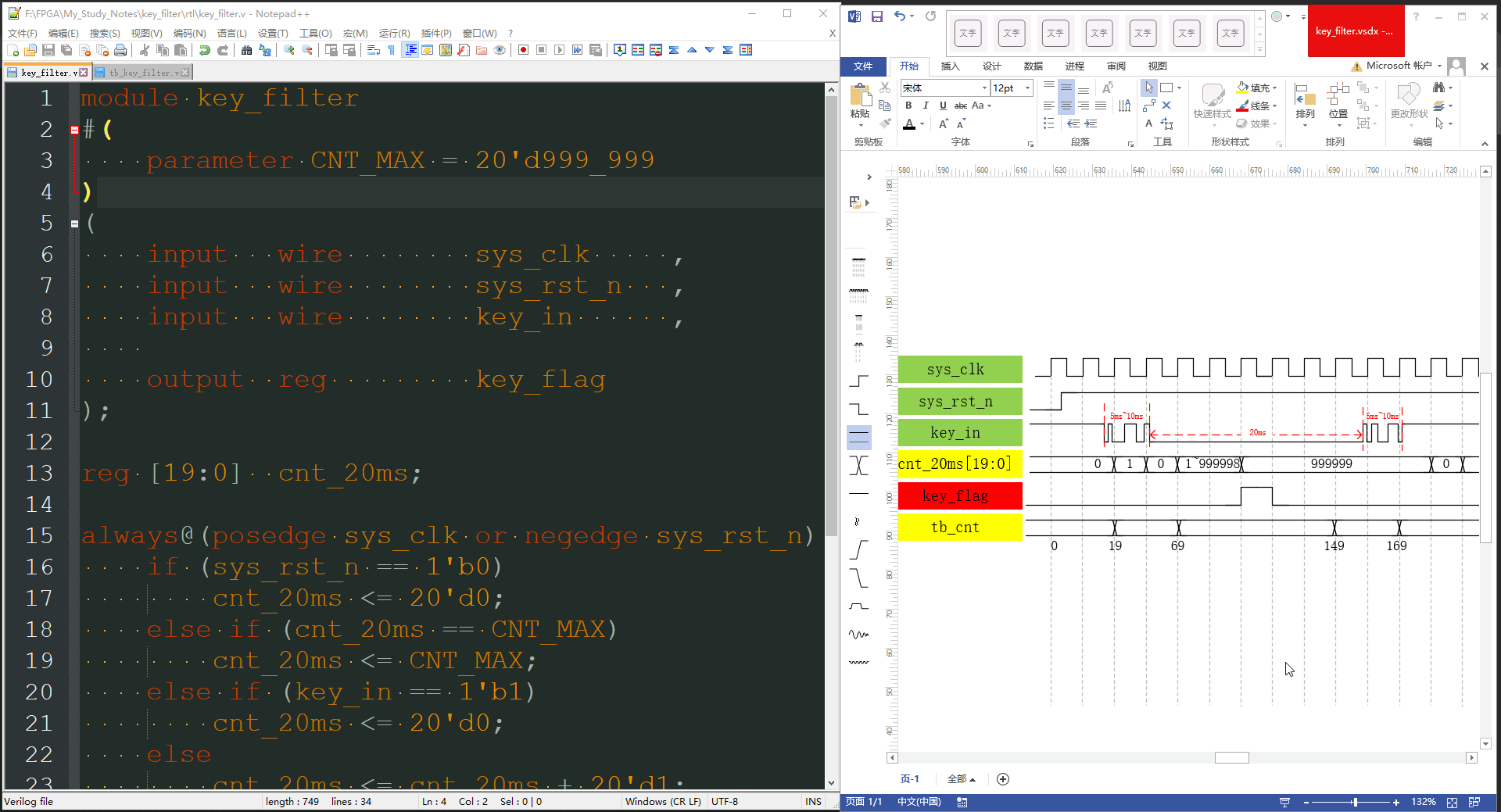Undo the last action in Visio

[x=900, y=16]
